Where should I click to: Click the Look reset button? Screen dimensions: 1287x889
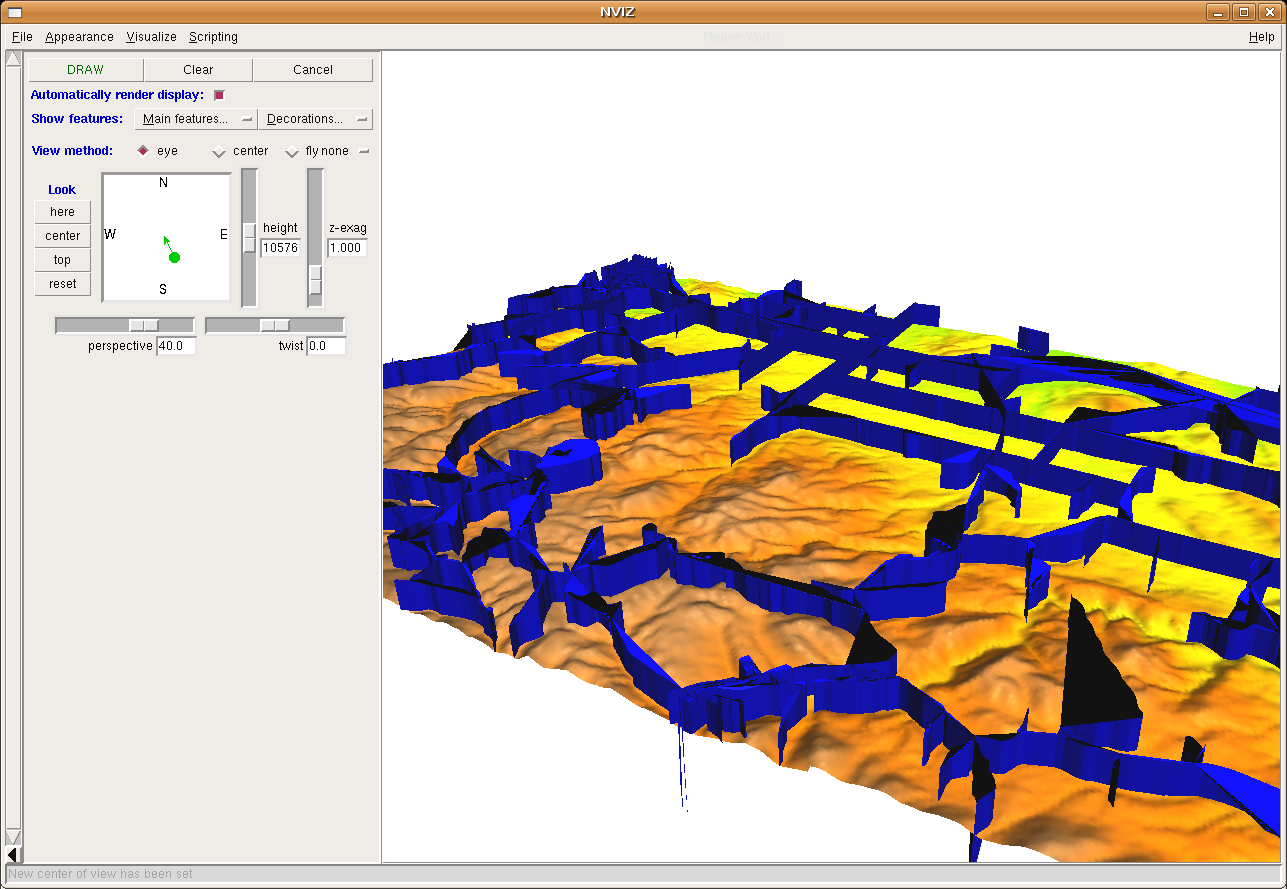pyautogui.click(x=62, y=284)
